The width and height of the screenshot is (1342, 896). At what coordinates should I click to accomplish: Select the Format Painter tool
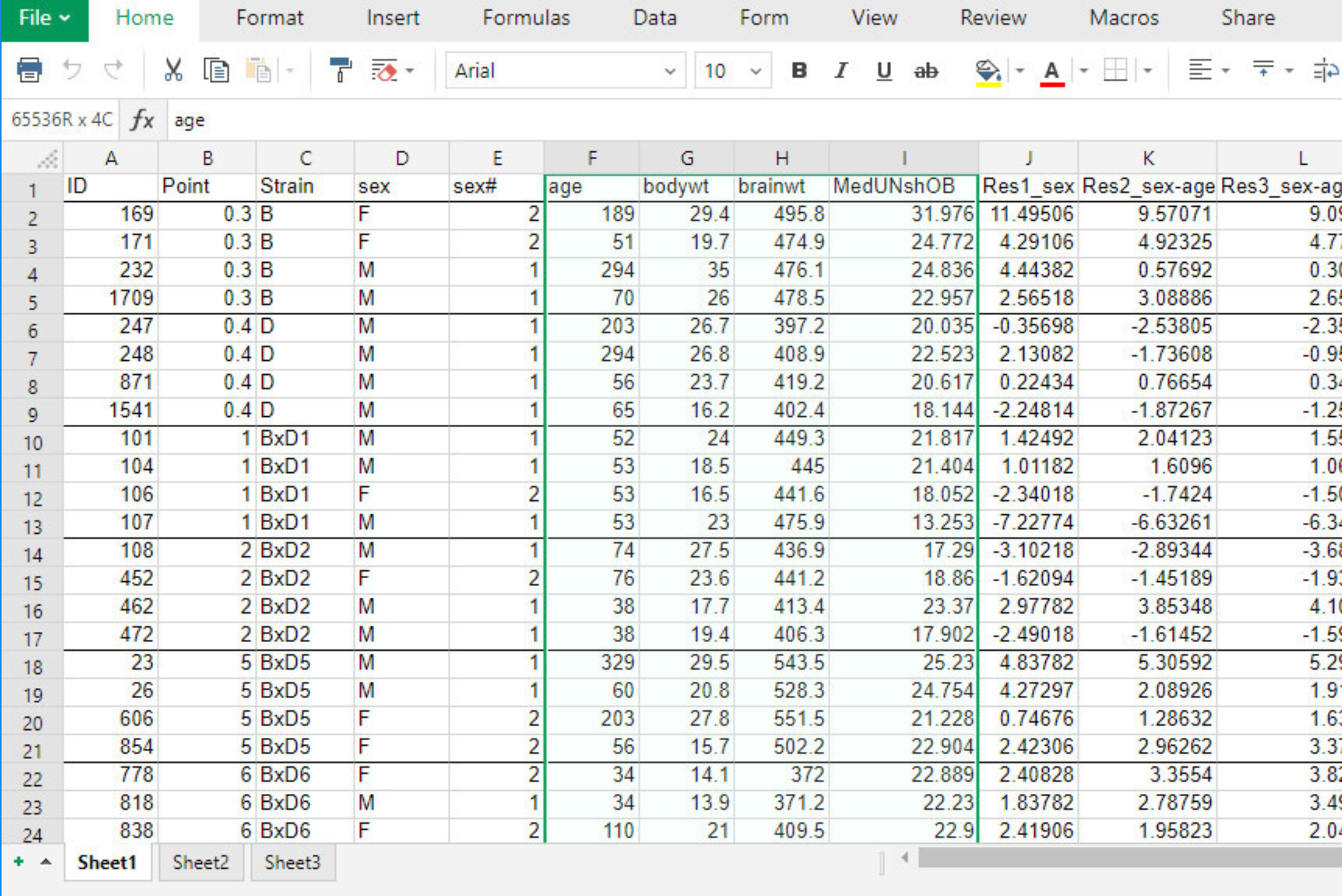[341, 70]
